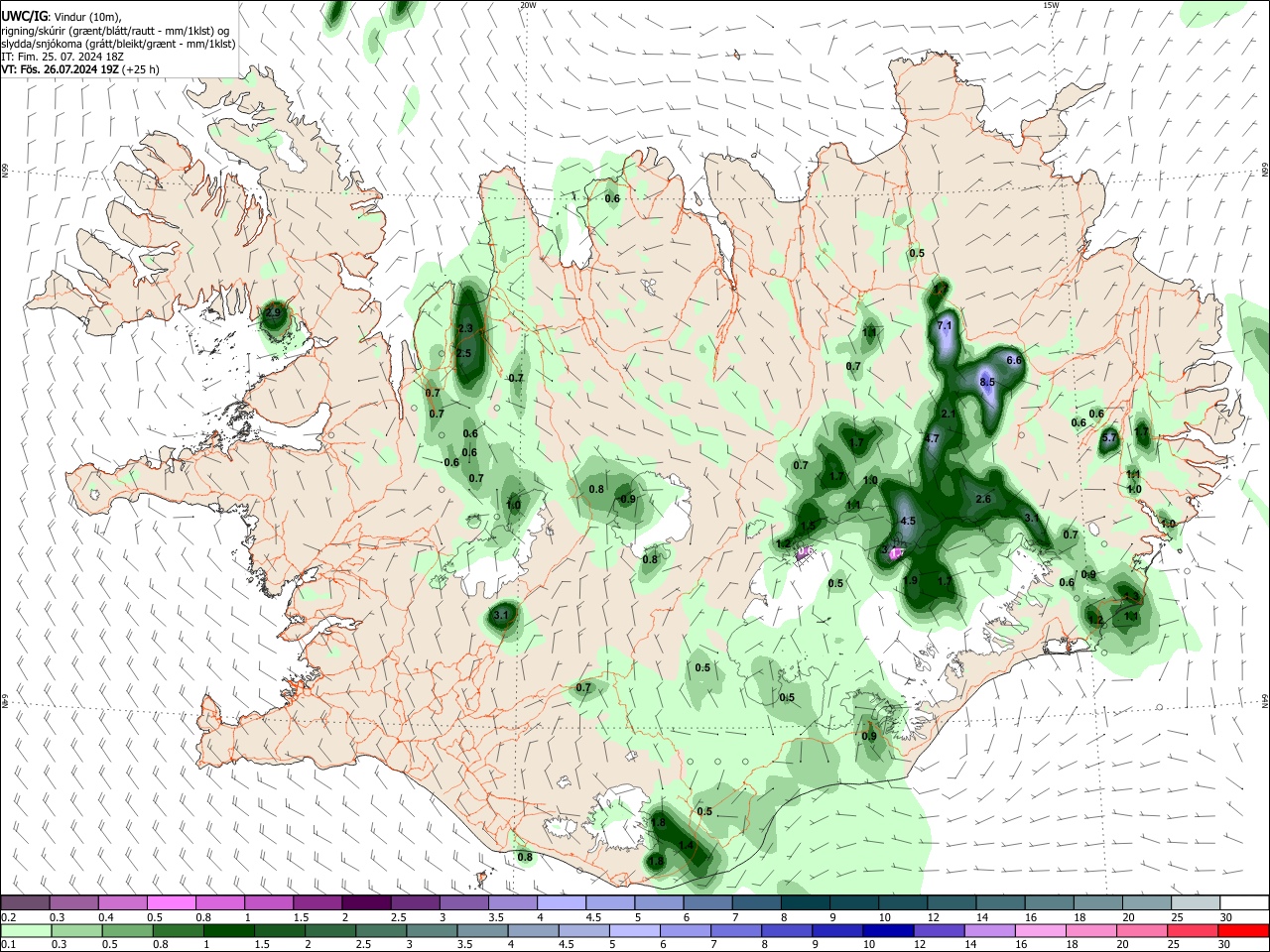This screenshot has height=952, width=1270.
Task: Click the '64N' latitude label on the right edge
Action: click(1265, 700)
